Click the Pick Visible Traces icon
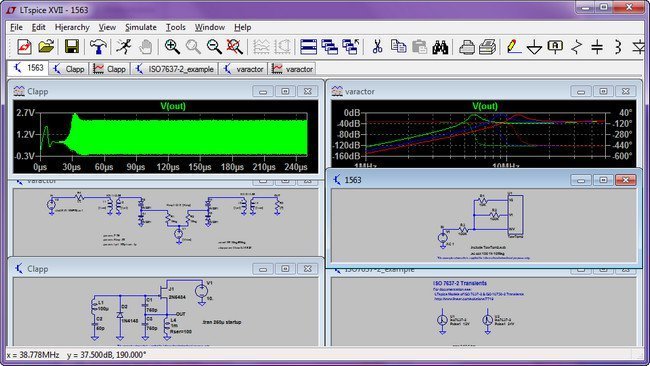 point(282,46)
